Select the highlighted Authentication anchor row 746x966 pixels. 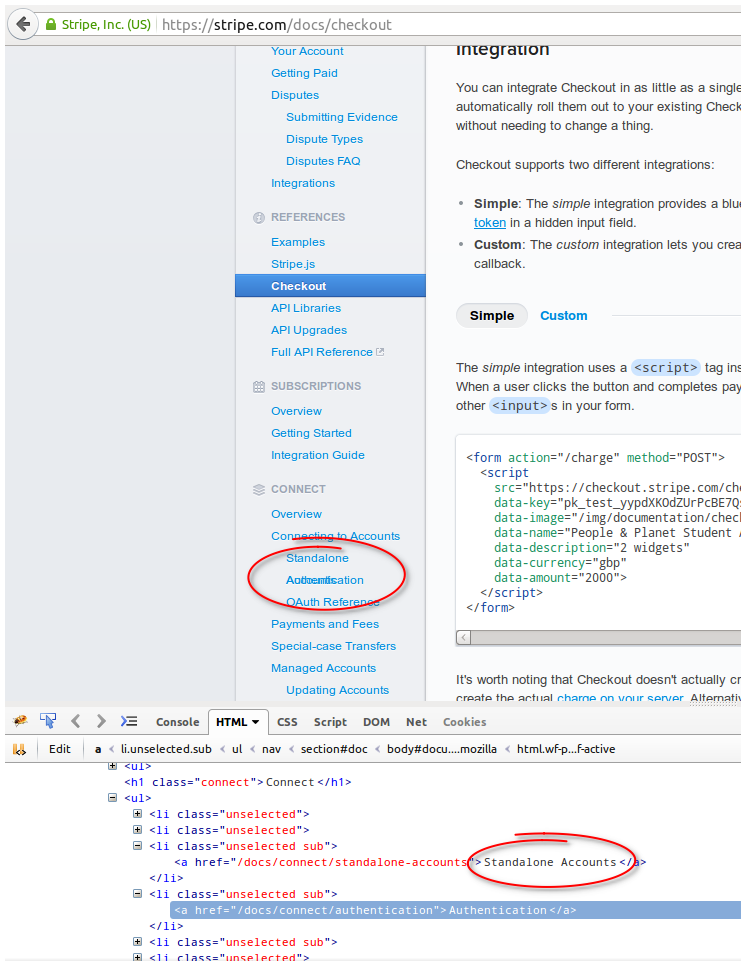tap(456, 910)
